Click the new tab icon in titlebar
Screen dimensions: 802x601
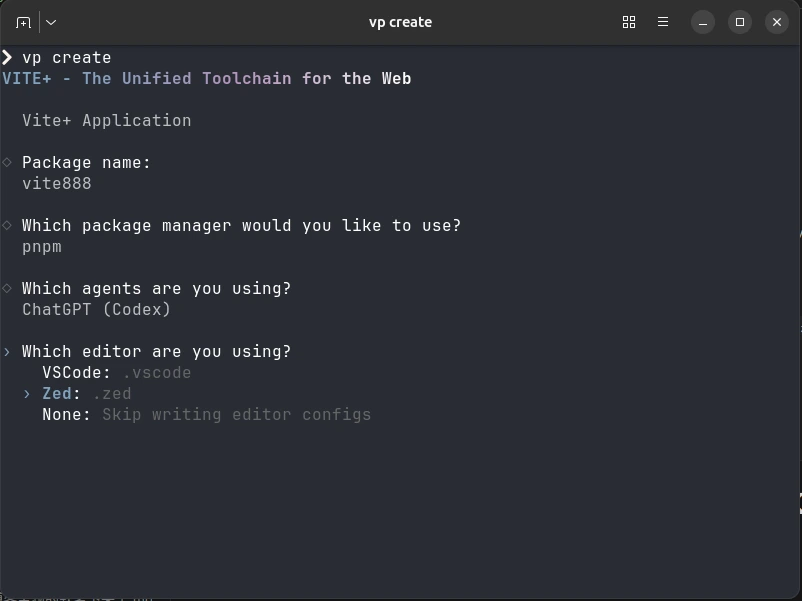24,22
